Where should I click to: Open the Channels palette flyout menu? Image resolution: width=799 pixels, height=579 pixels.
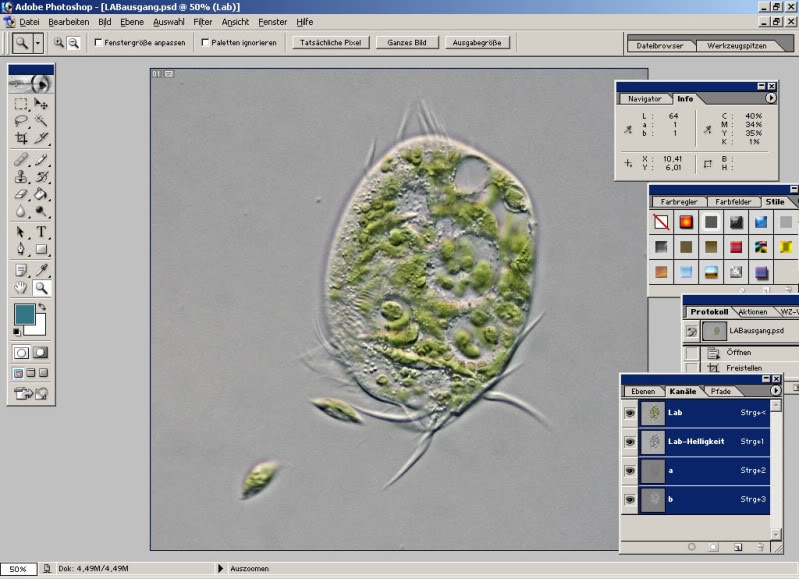pos(776,390)
